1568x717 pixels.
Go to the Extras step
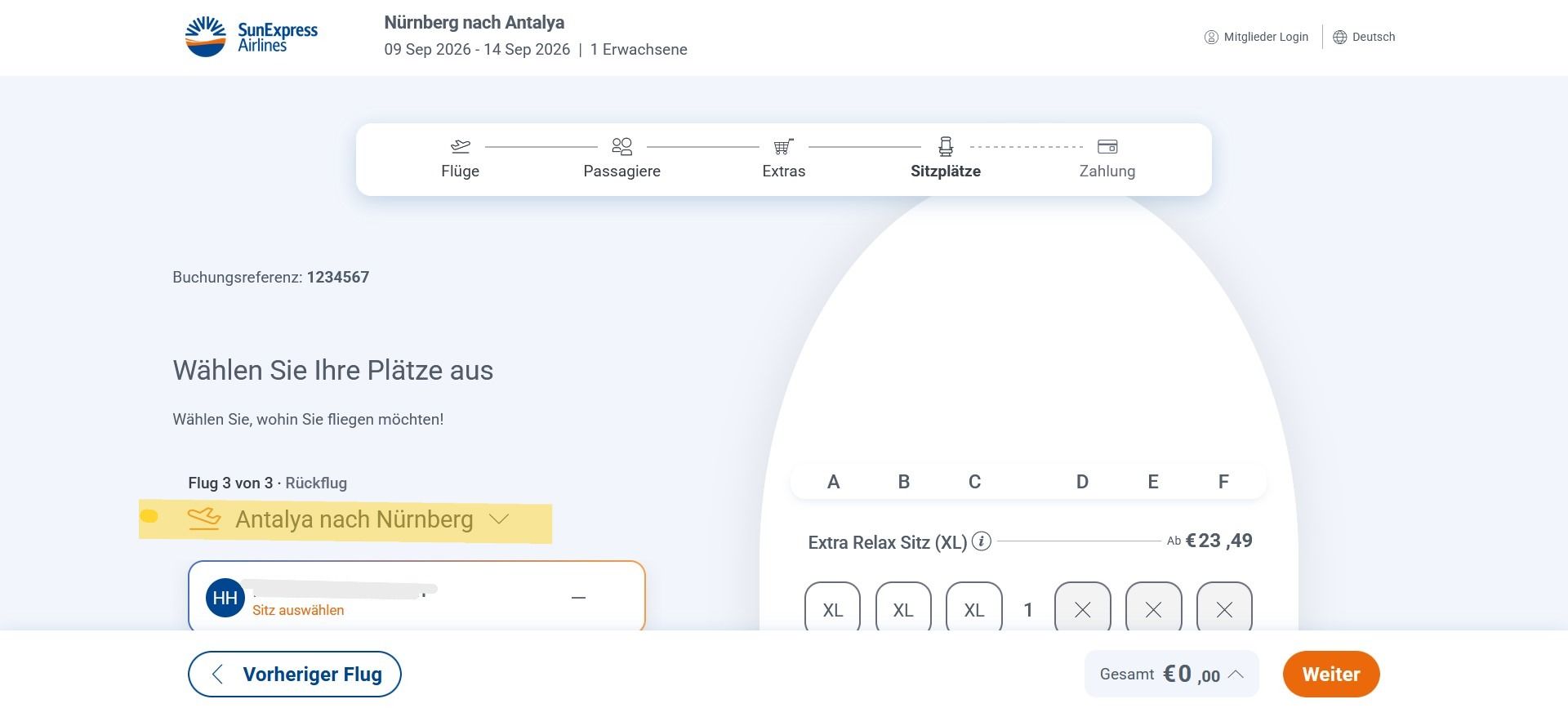coord(783,159)
